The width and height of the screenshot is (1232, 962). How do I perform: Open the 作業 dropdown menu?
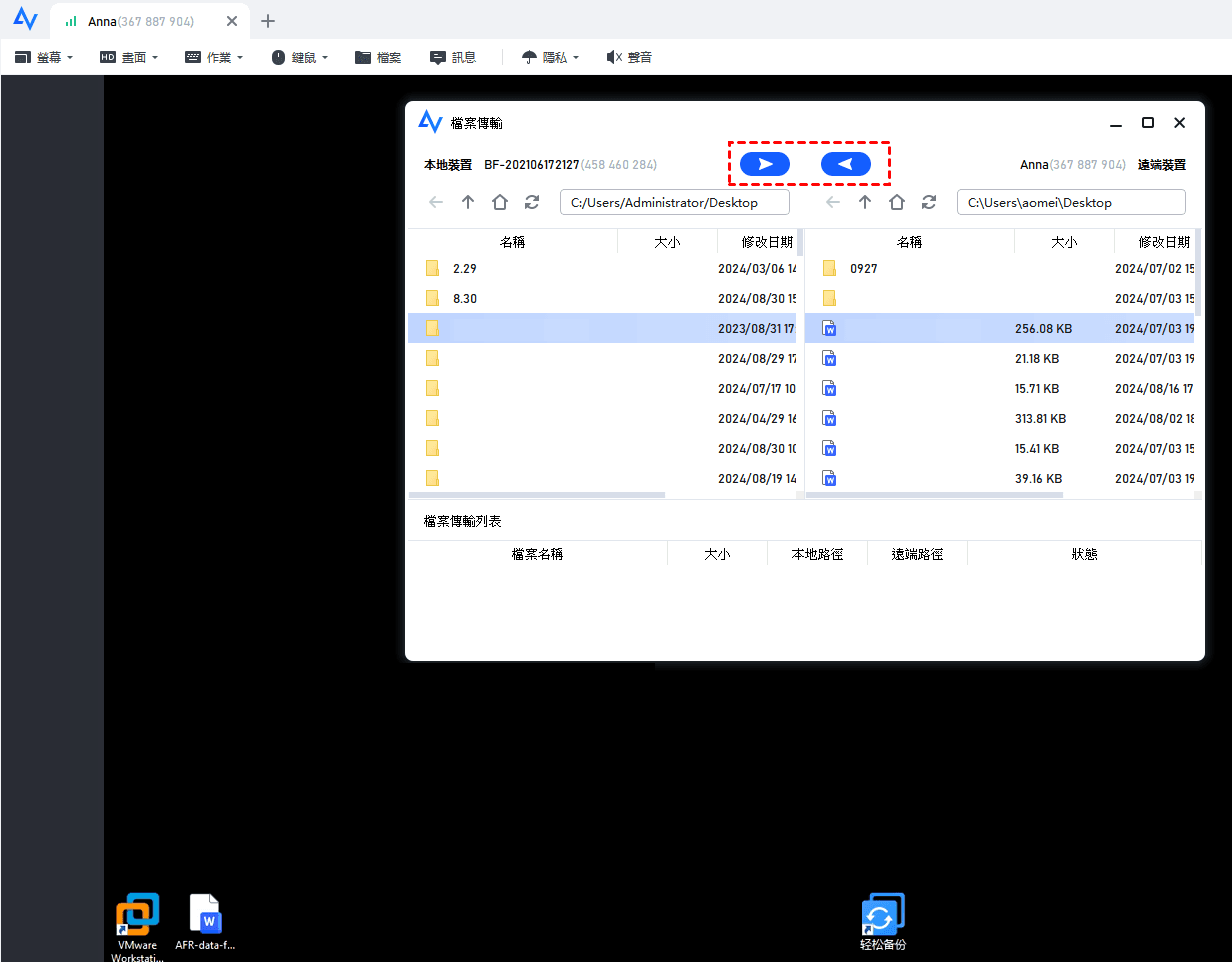(x=214, y=58)
